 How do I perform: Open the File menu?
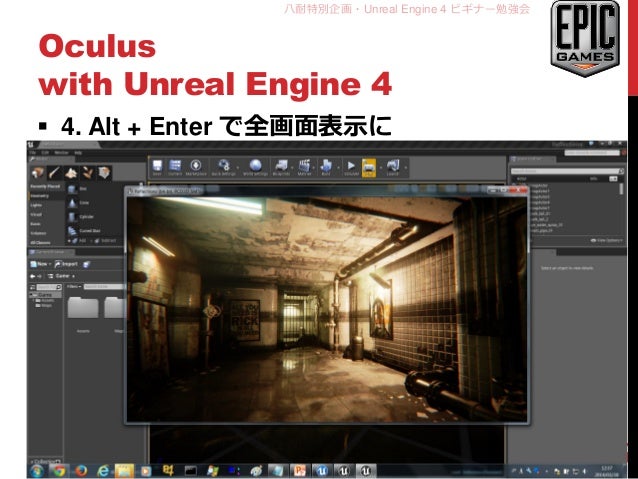[x=34, y=153]
